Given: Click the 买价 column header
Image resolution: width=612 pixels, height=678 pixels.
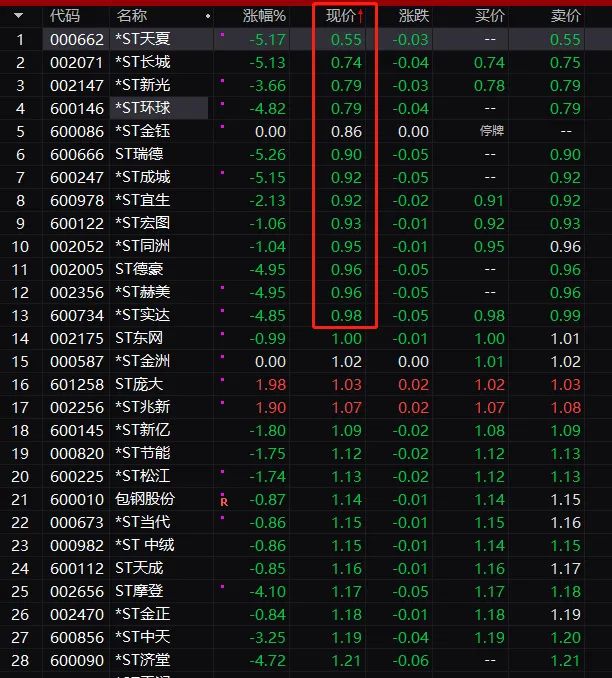Looking at the screenshot, I should click(489, 17).
